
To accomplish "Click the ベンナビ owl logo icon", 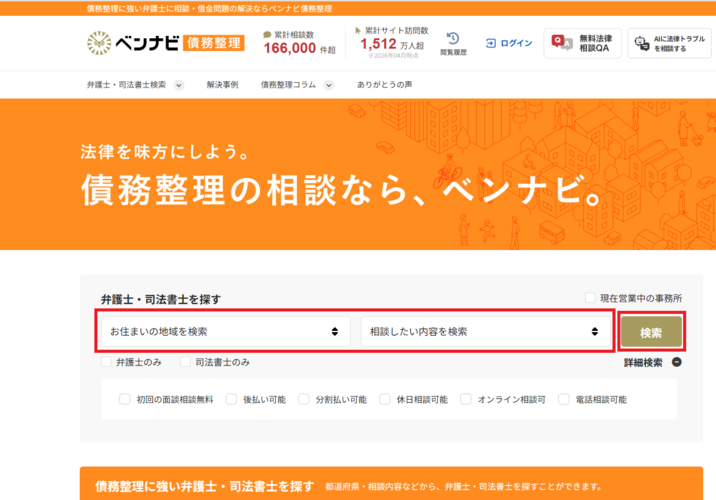I will 99,43.
